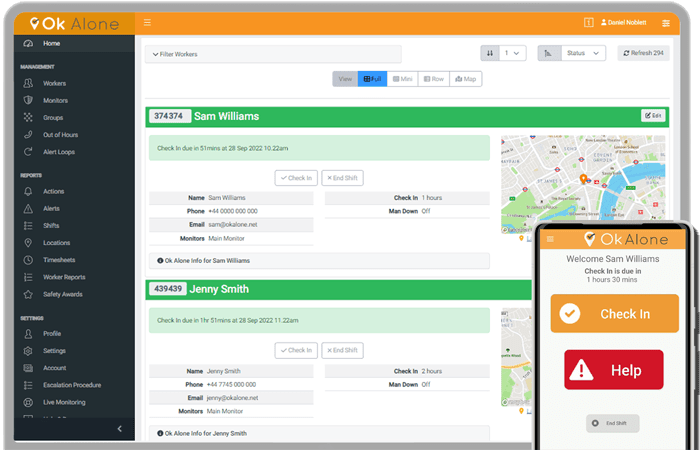Tap the orange Check In button on phone

coord(615,313)
